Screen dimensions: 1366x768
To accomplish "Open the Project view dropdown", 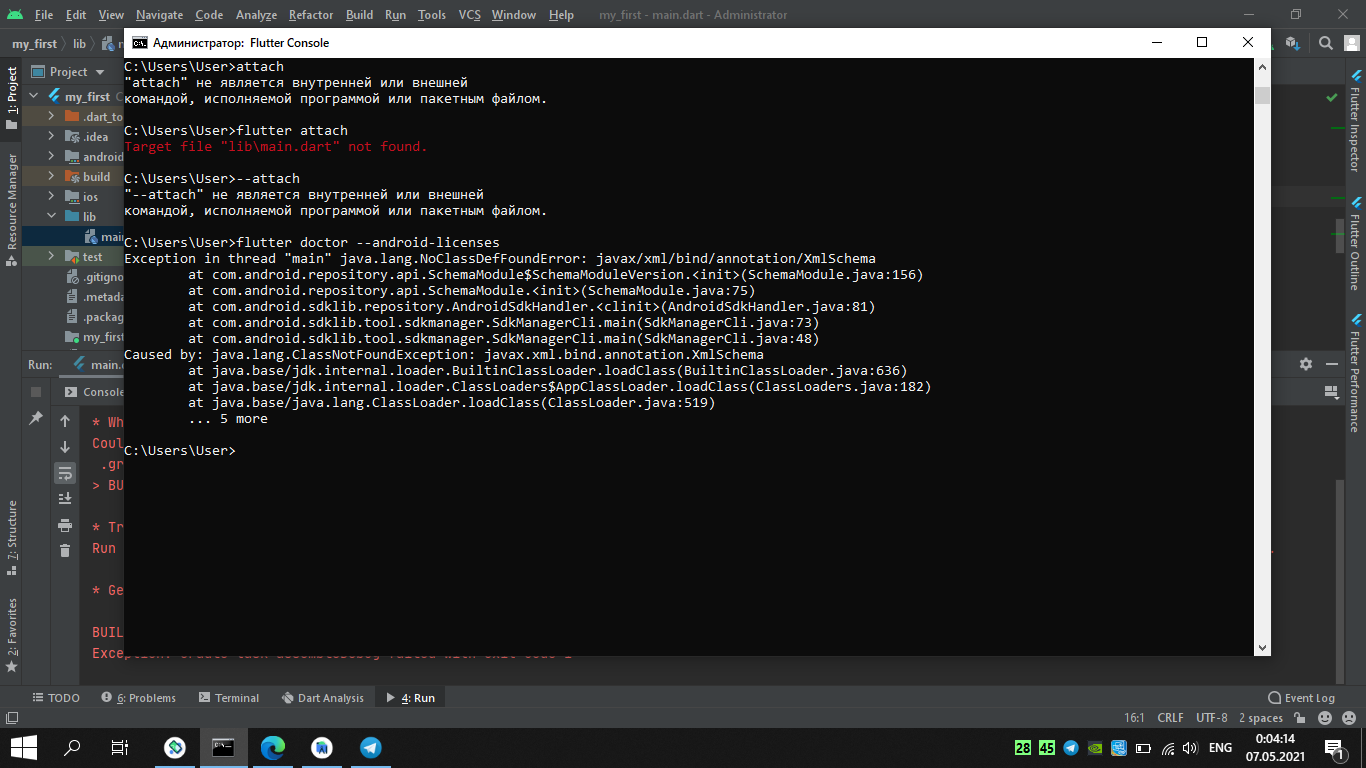I will 69,72.
